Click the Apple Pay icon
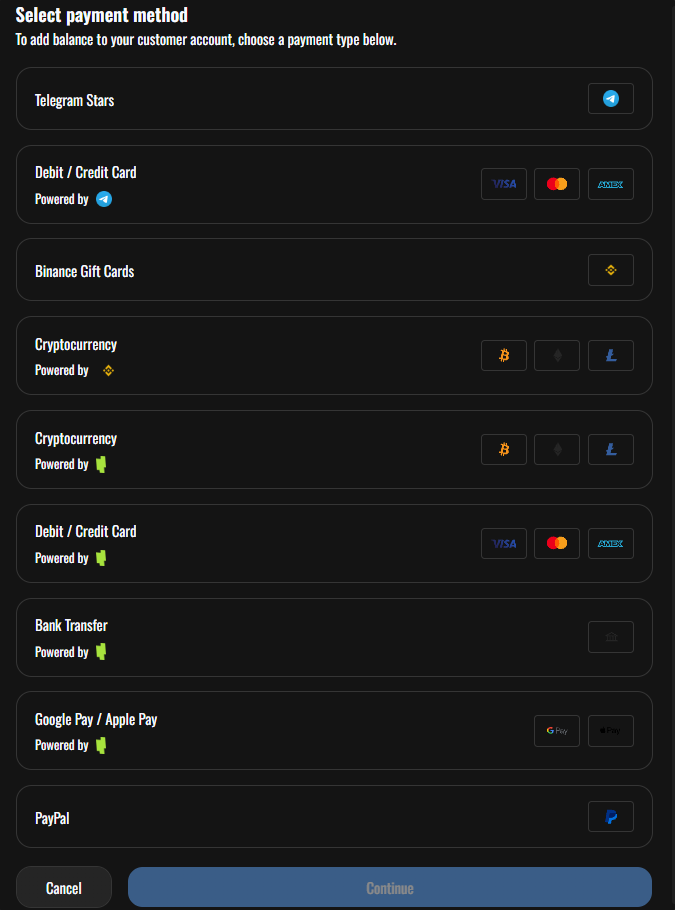Screen dimensions: 675x910 [x=610, y=731]
